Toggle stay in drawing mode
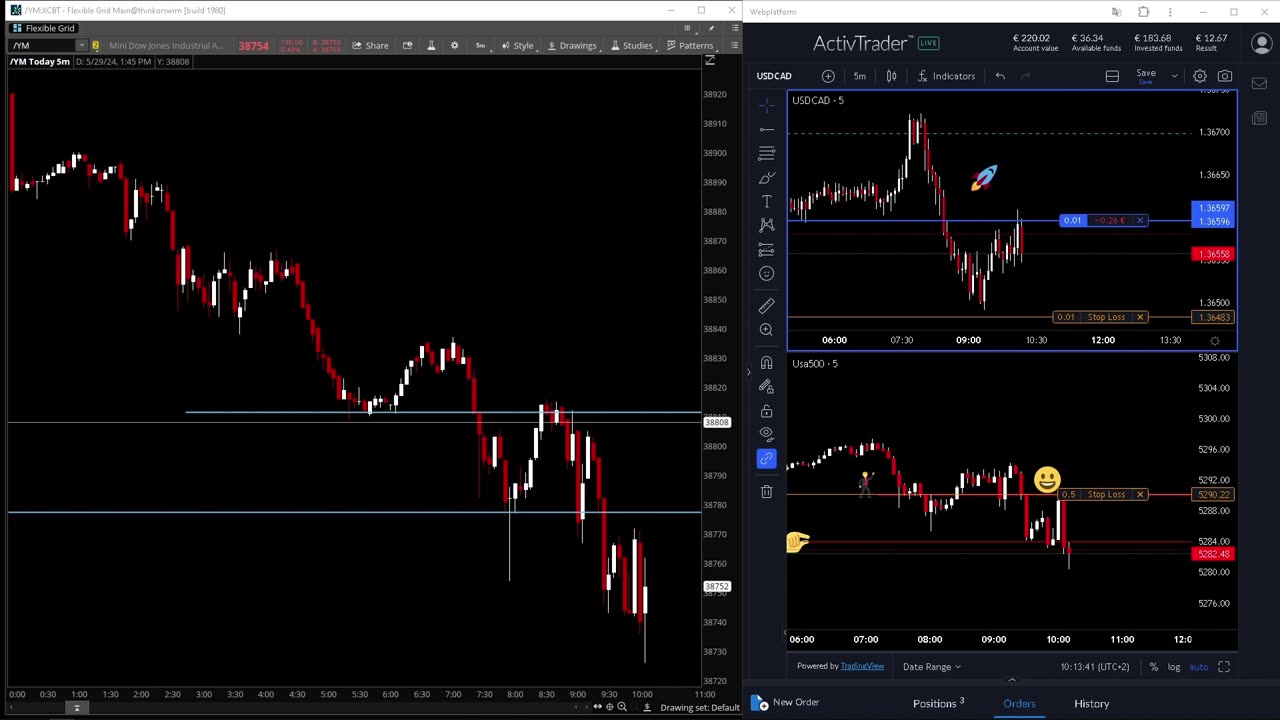 (x=766, y=386)
